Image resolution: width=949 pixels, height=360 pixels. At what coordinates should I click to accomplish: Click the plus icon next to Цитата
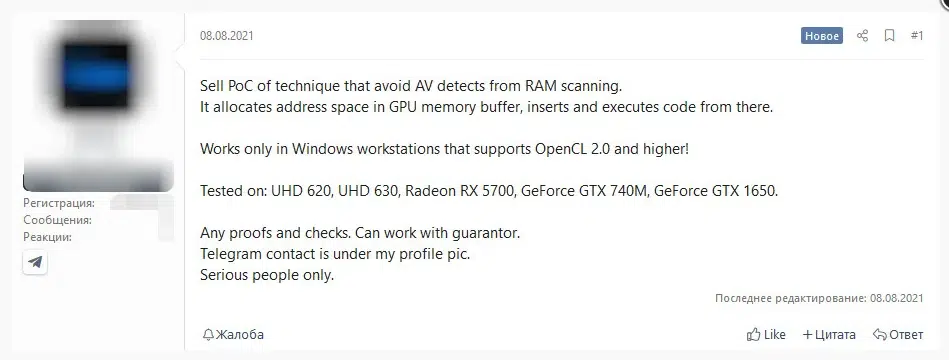(807, 335)
